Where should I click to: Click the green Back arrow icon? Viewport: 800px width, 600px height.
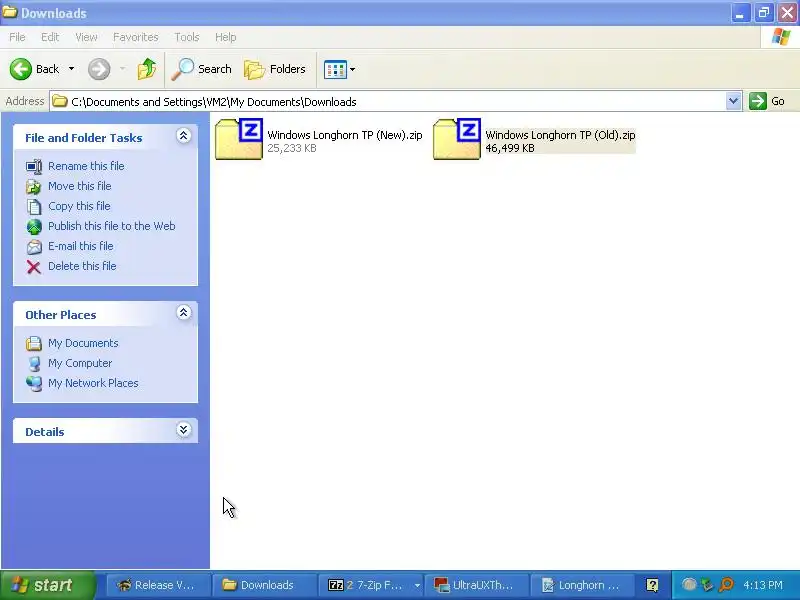[21, 69]
